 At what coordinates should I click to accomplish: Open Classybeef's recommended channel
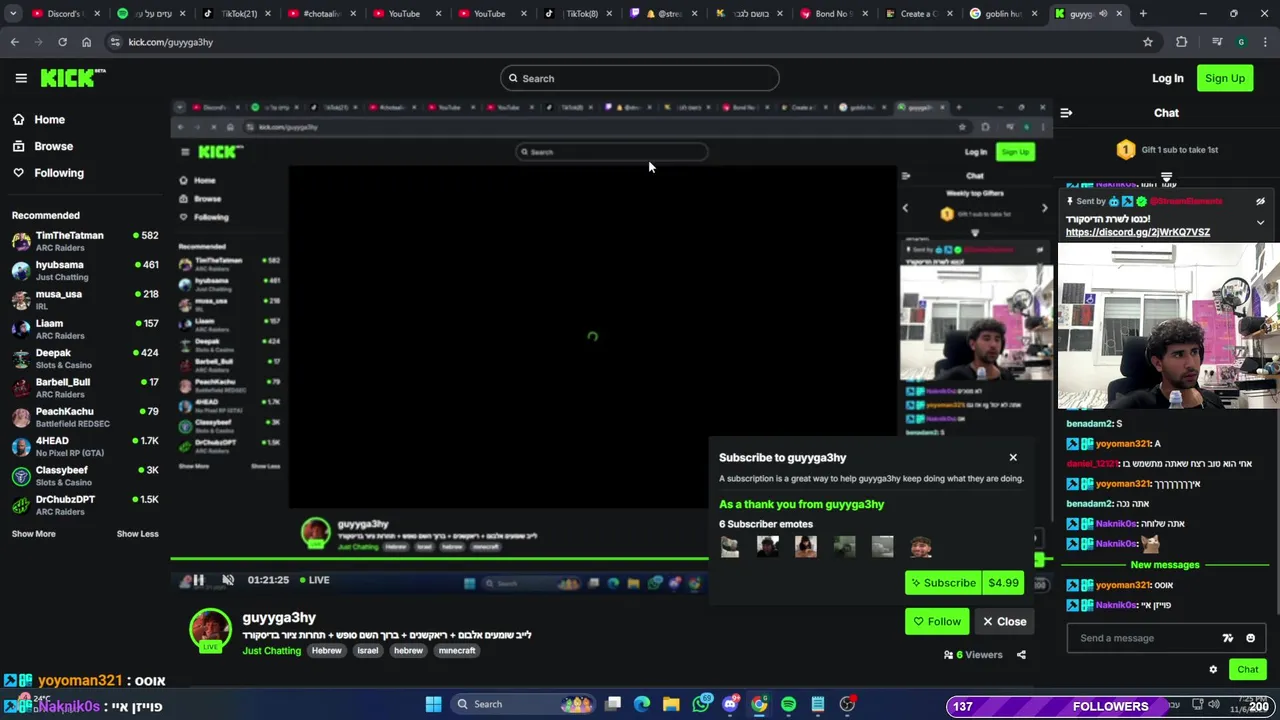click(85, 475)
